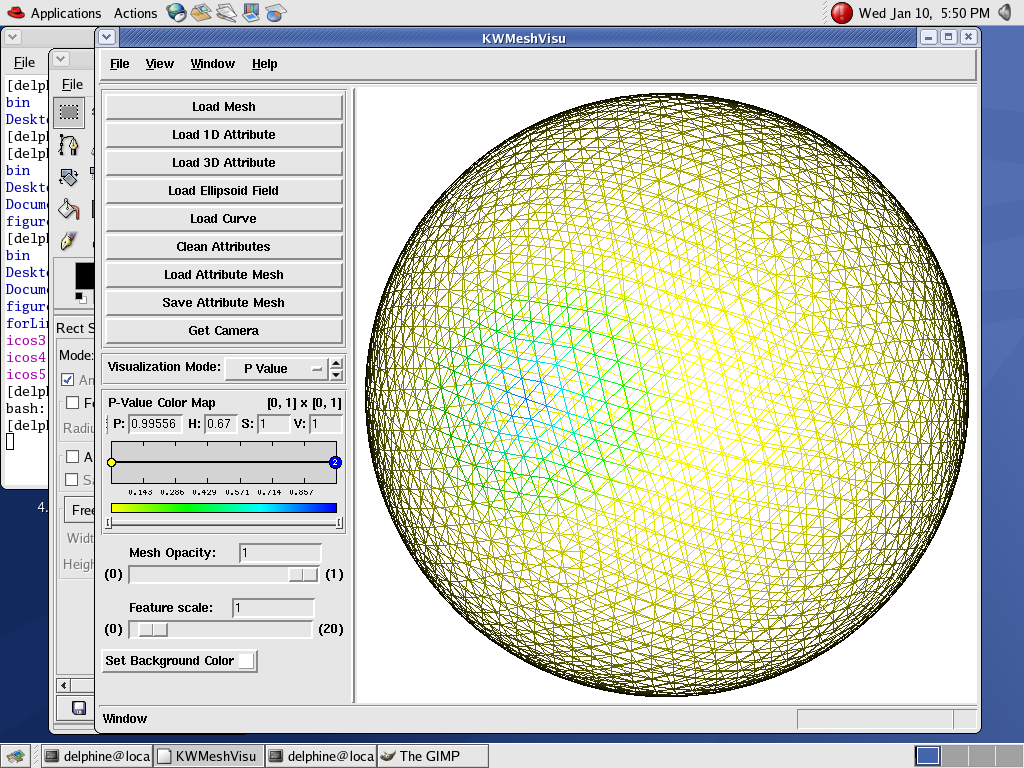The image size is (1024, 768).
Task: Toggle the checked antialiasing checkbox in GIMP
Action: coord(68,380)
